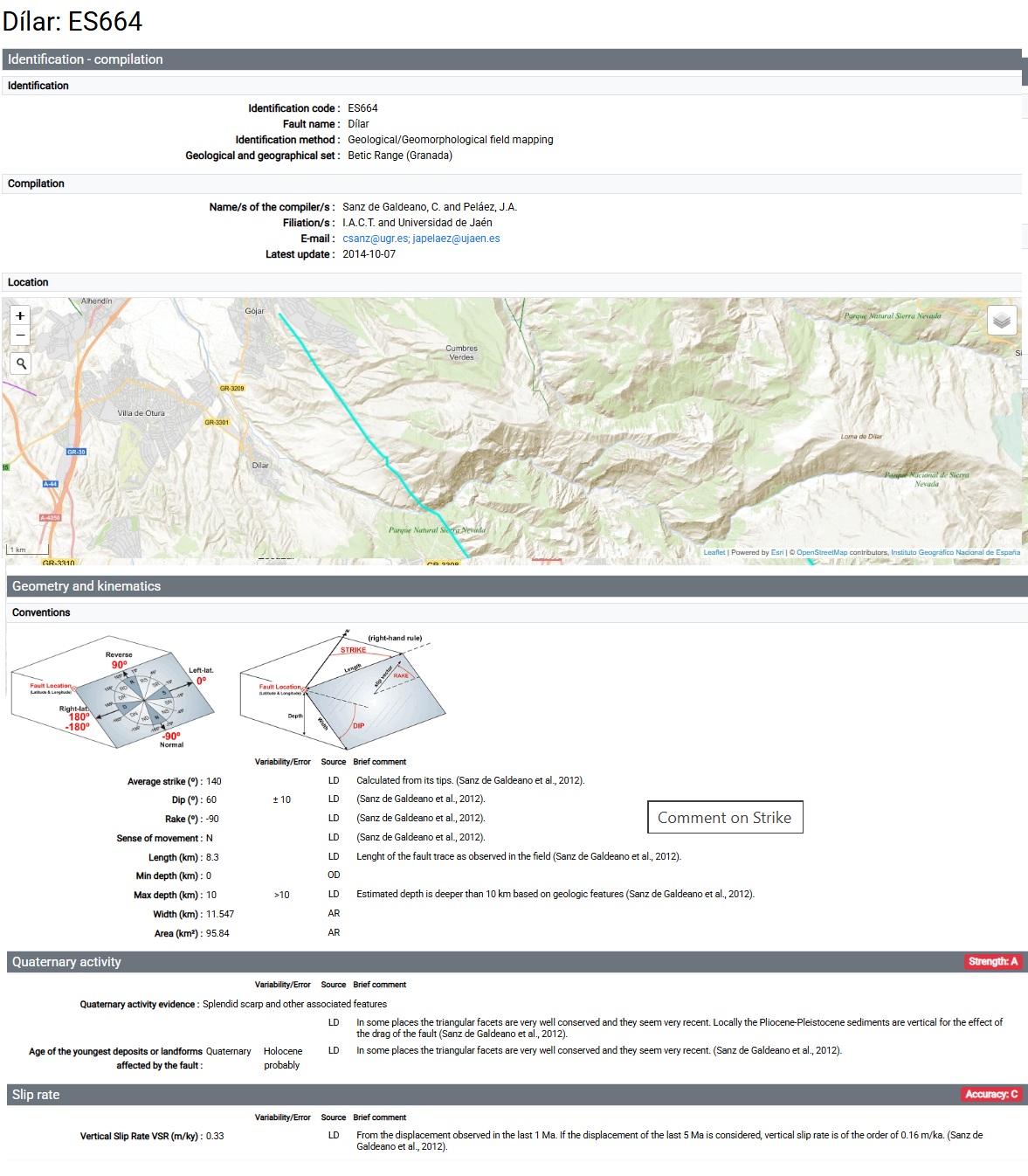
Task: Select the Betic Range (Granada) value
Action: point(400,156)
